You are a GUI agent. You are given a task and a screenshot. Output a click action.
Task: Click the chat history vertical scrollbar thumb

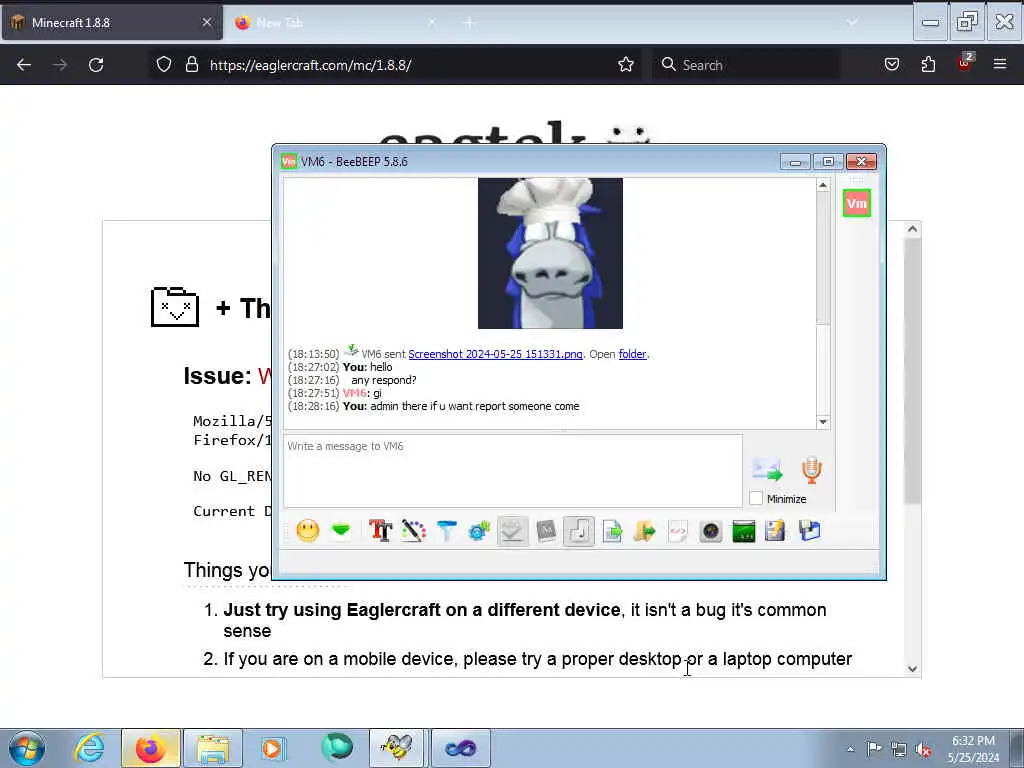tap(823, 258)
